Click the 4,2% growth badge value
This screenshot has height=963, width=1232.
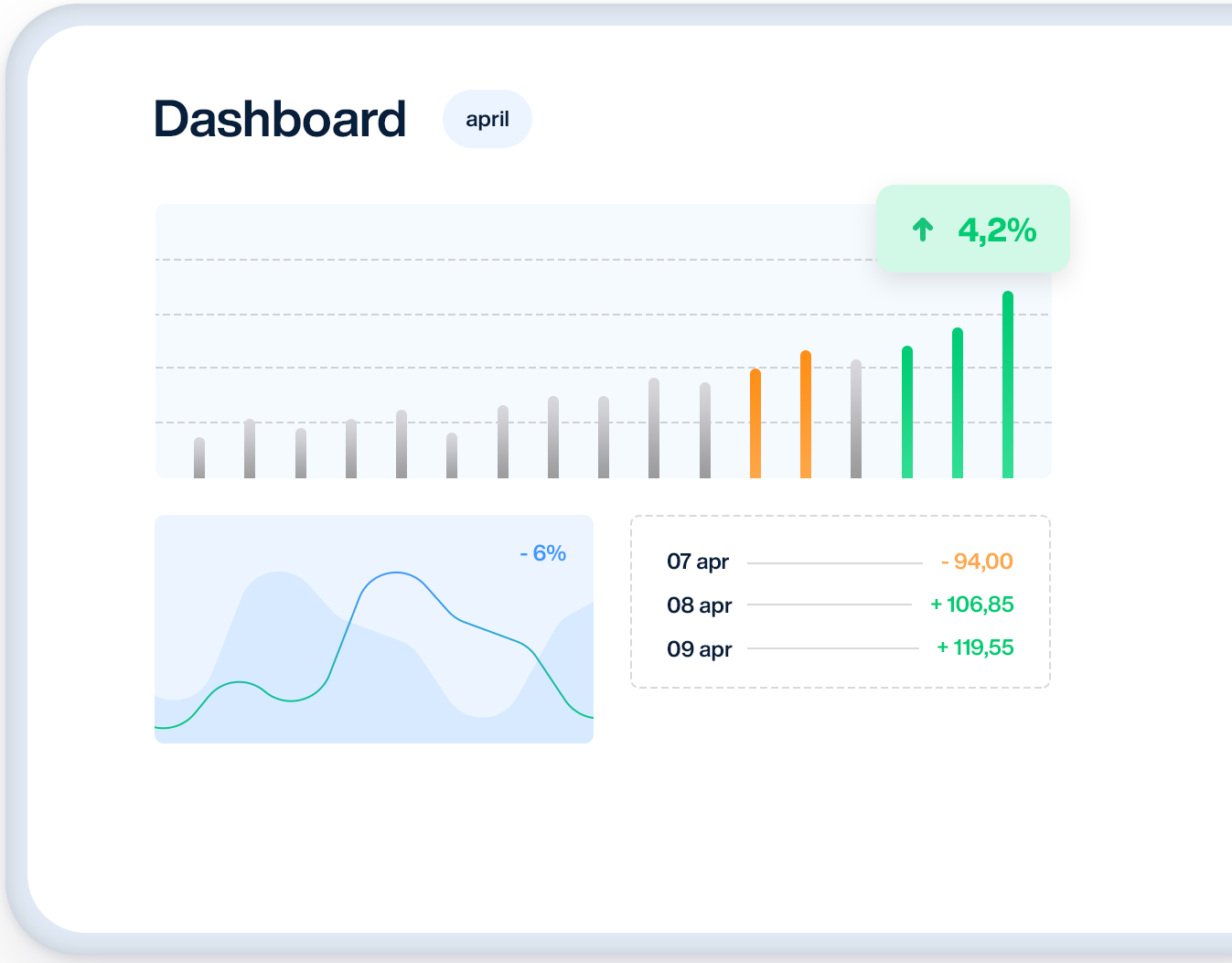997,230
